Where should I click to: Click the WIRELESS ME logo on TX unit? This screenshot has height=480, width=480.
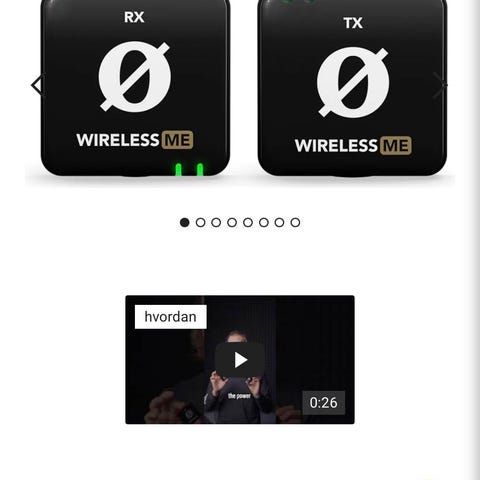pyautogui.click(x=353, y=146)
